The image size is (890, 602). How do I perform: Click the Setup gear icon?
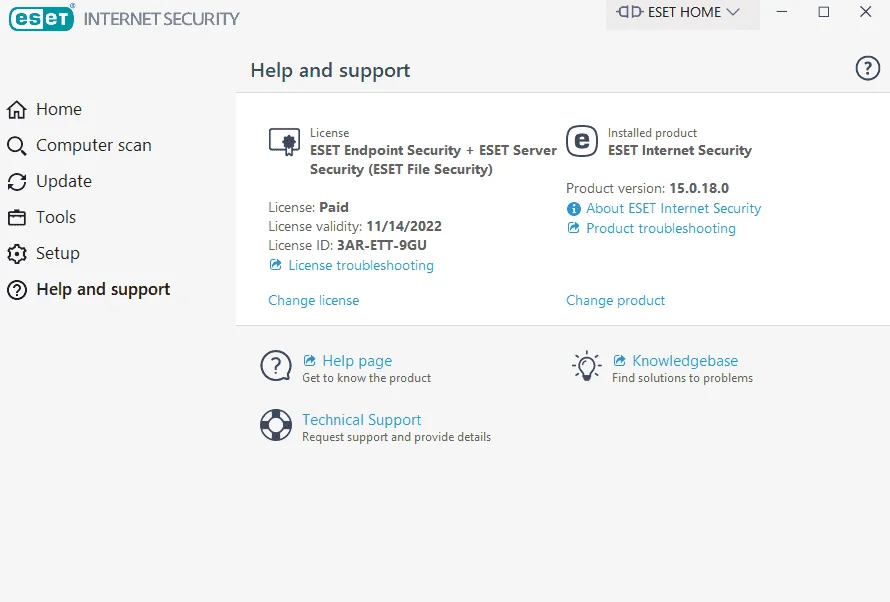(16, 254)
